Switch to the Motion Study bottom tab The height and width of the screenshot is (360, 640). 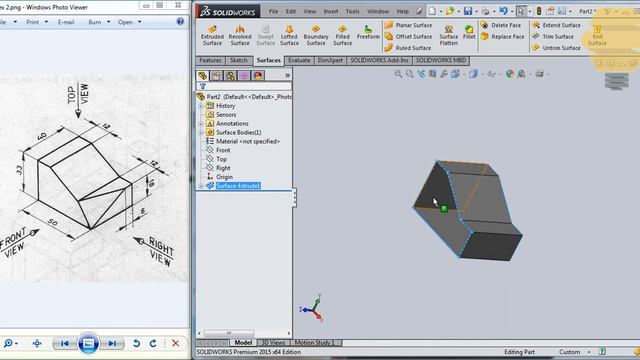click(313, 343)
